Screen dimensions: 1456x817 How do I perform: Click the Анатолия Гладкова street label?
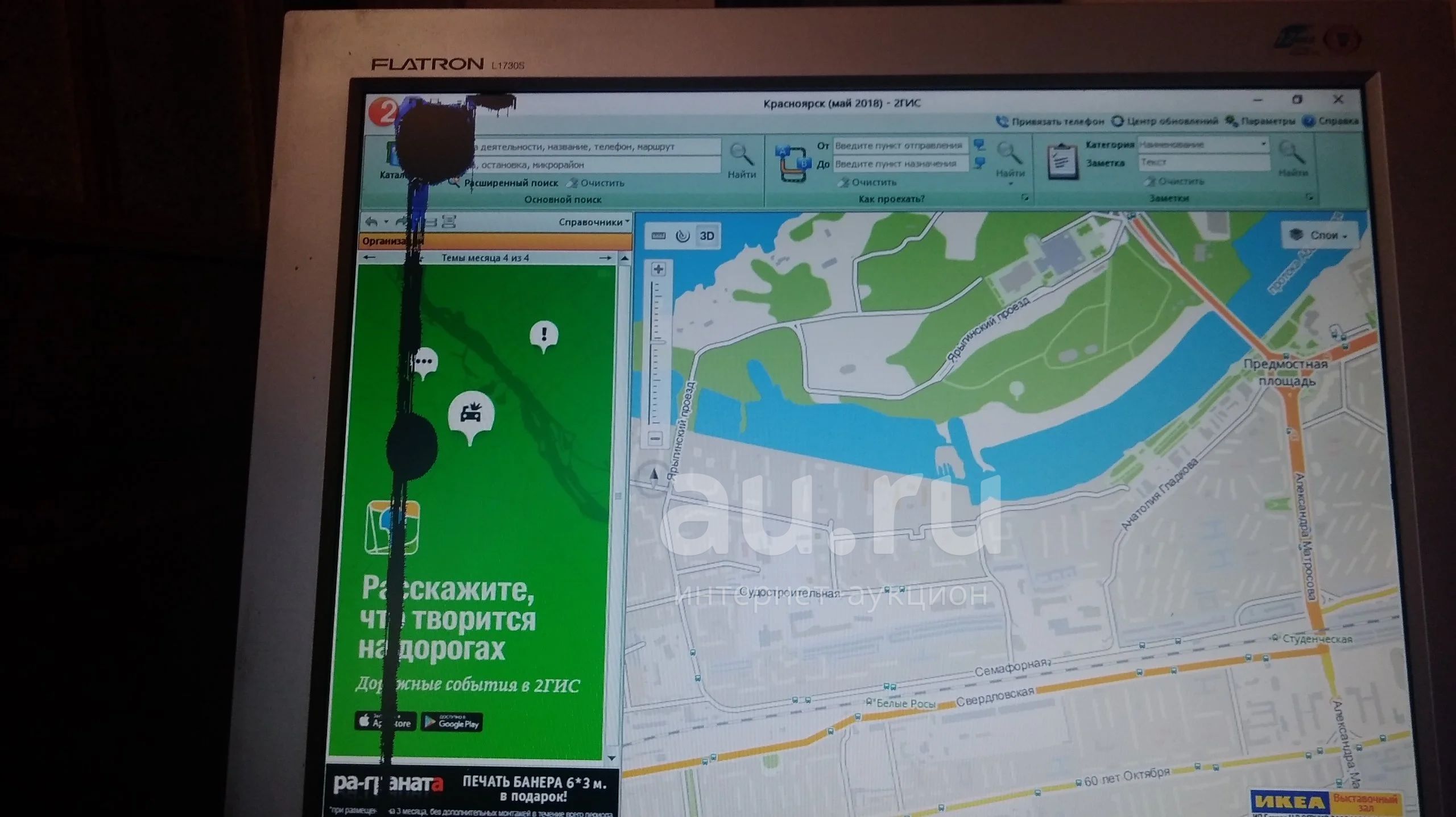click(x=1161, y=494)
